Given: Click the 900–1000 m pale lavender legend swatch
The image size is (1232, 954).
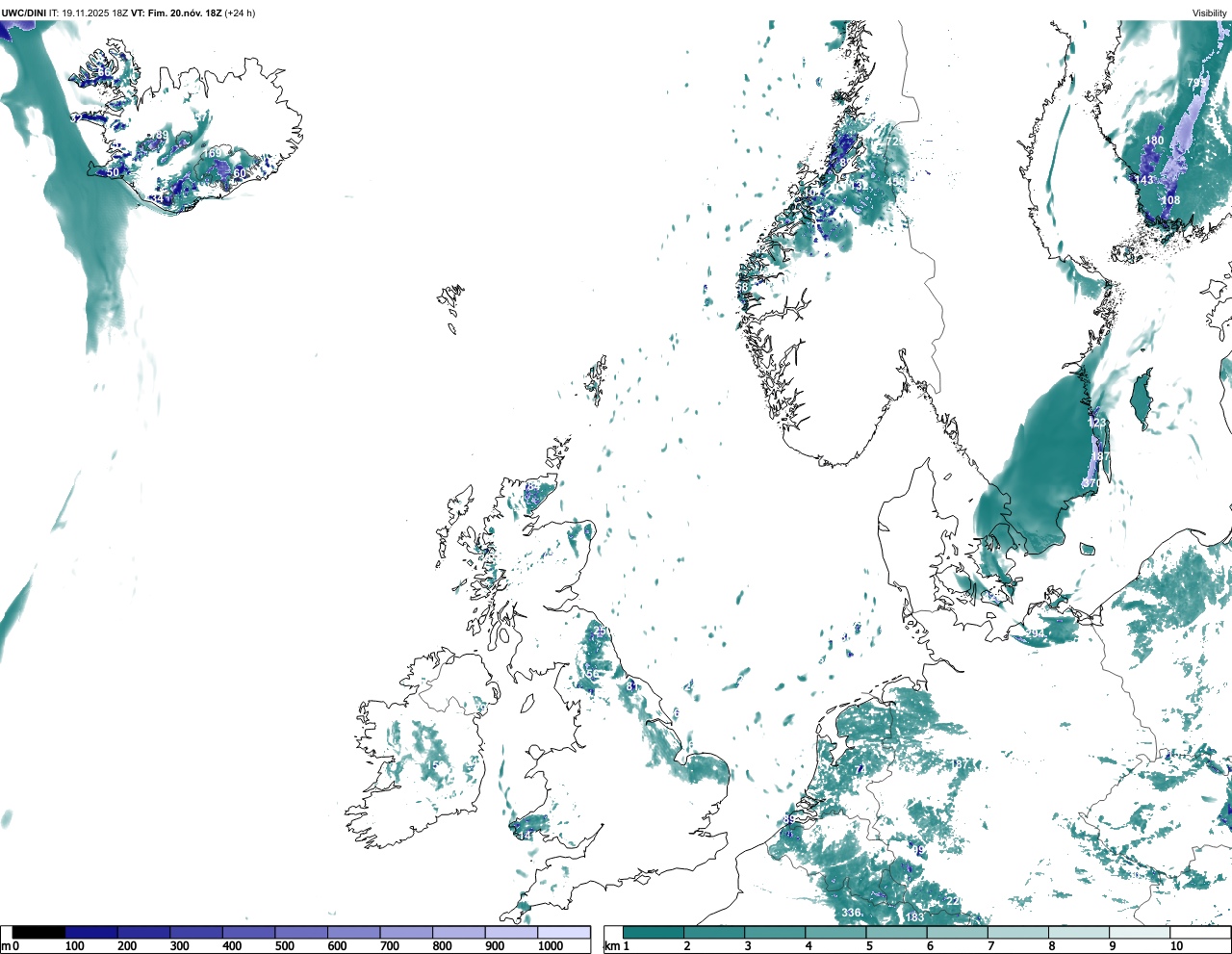Looking at the screenshot, I should click(511, 932).
